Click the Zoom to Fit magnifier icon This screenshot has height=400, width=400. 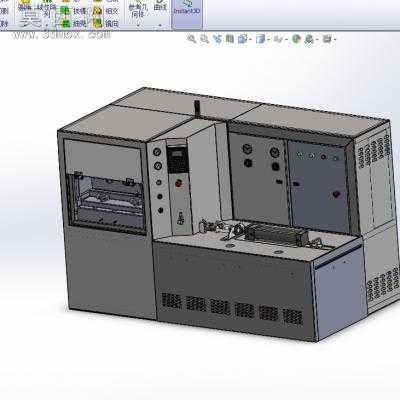click(x=192, y=39)
